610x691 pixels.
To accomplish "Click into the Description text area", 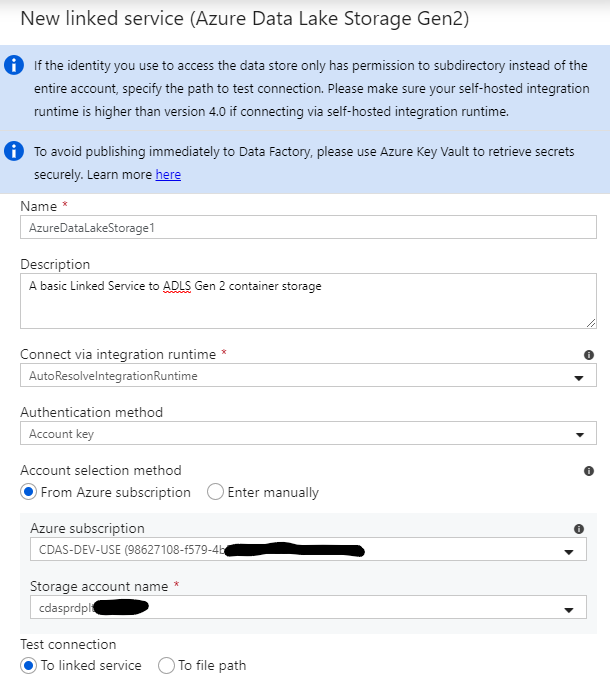I will [309, 301].
